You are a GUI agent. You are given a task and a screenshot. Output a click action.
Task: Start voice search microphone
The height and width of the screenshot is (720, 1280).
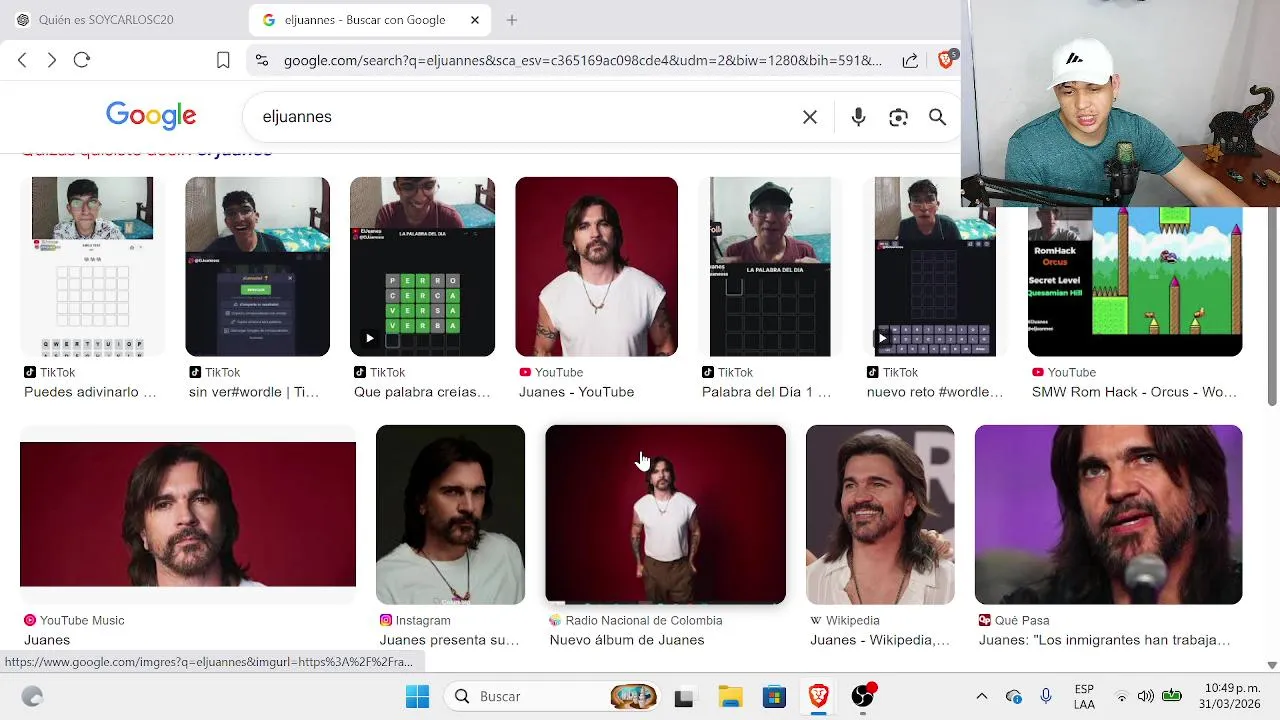click(858, 117)
